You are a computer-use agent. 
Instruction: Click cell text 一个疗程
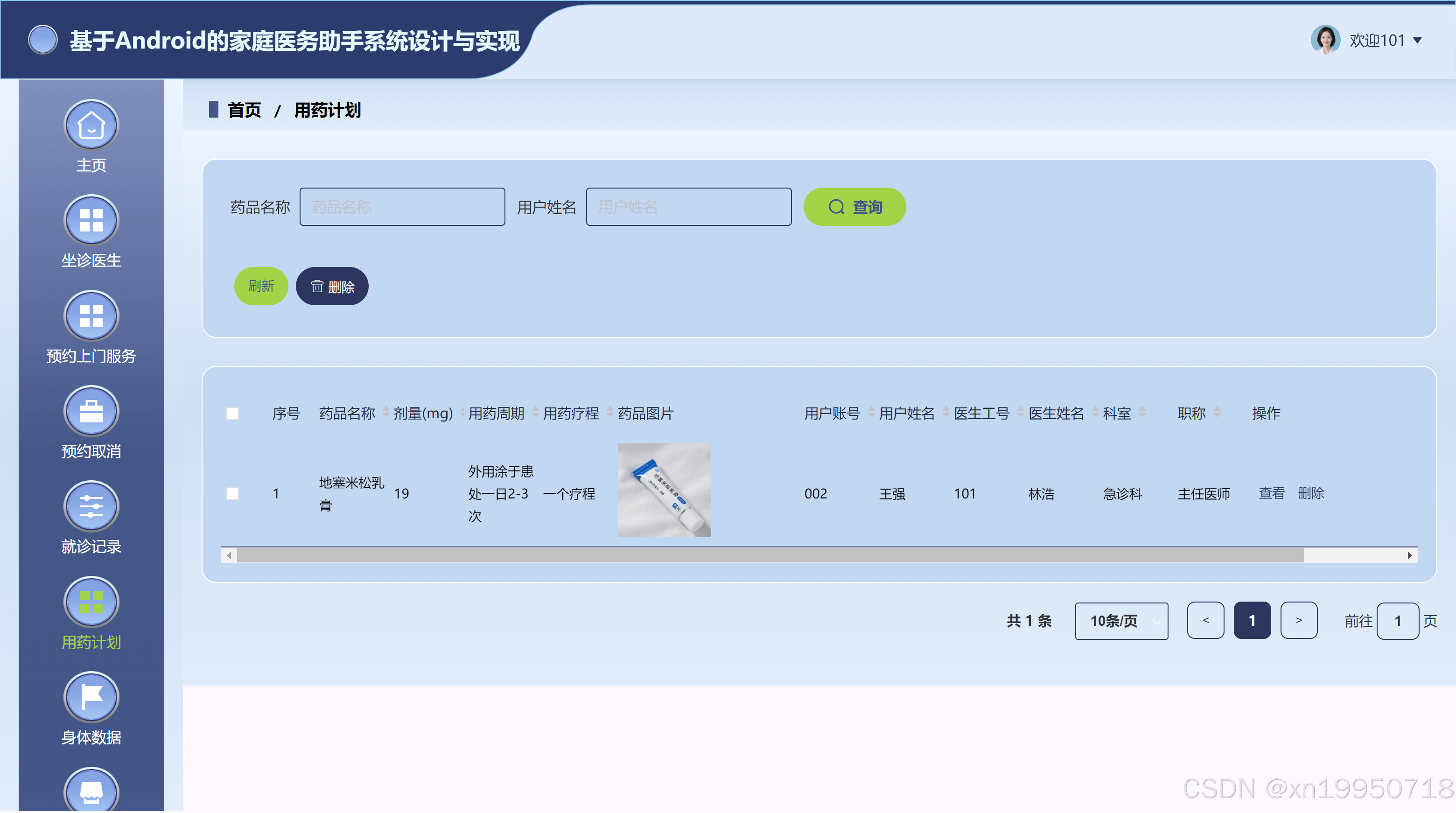pos(569,494)
